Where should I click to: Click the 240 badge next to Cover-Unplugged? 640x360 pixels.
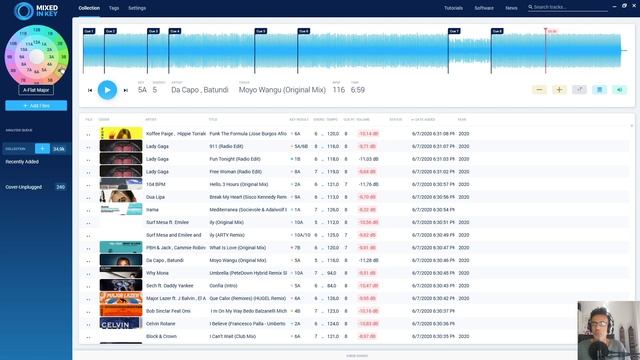[x=60, y=187]
